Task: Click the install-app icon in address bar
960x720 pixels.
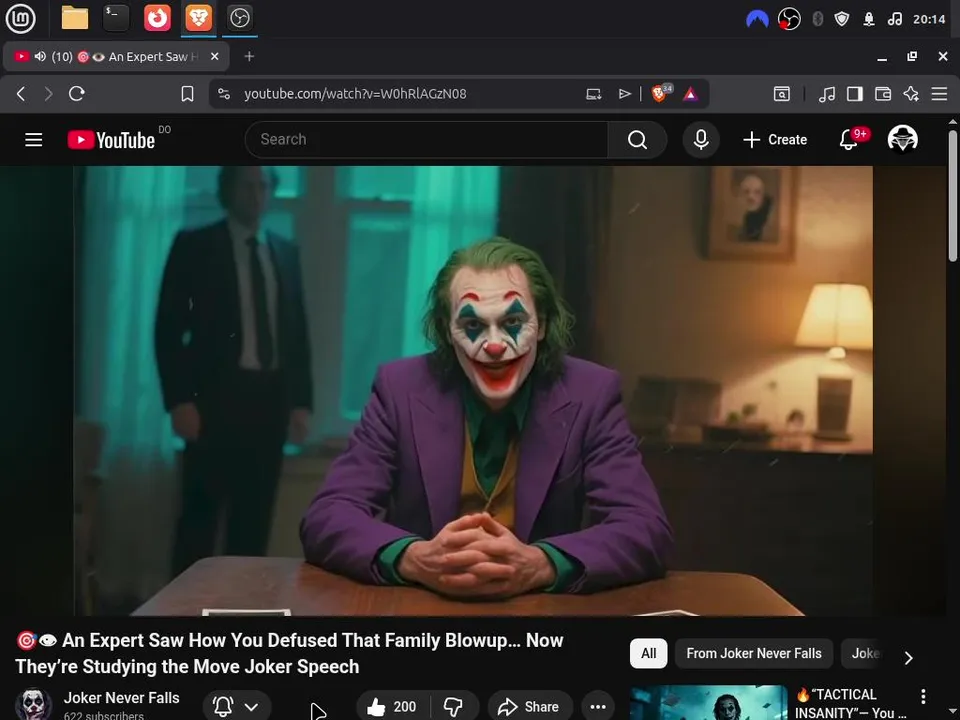Action: 593,94
